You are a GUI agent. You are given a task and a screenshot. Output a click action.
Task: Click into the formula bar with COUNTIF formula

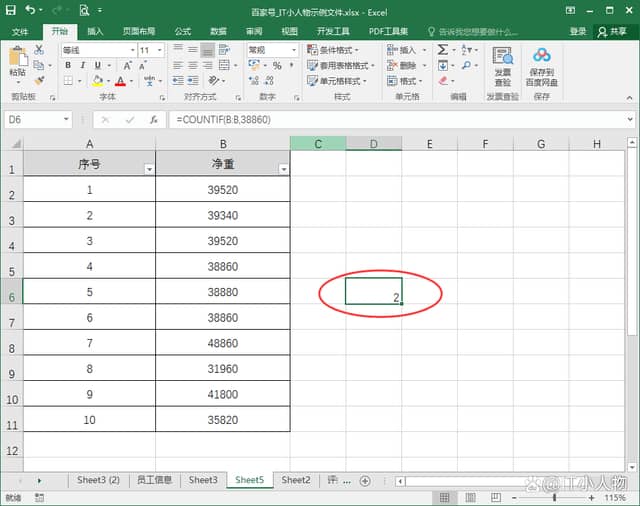(x=400, y=119)
